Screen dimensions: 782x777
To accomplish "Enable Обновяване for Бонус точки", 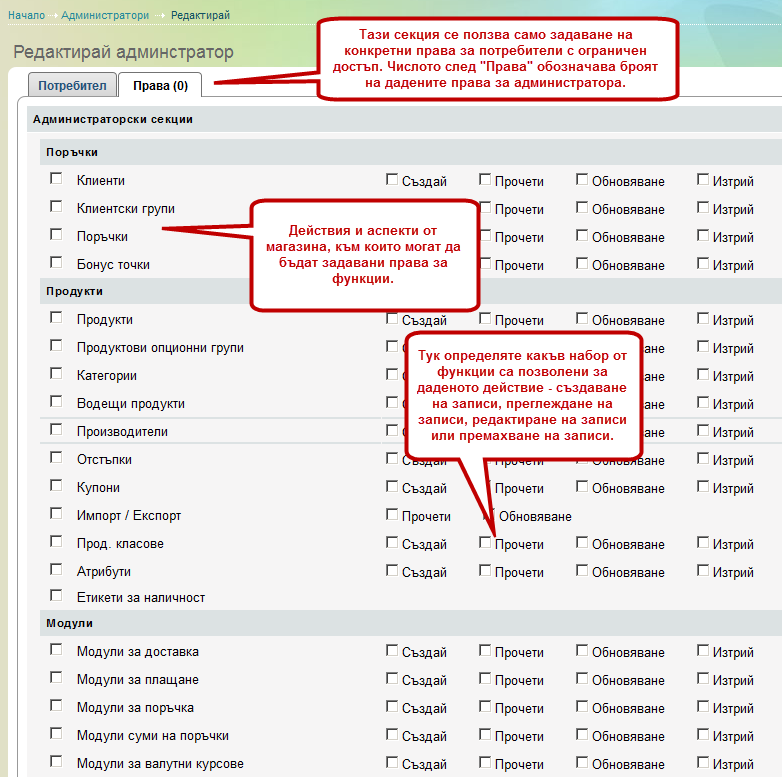I will 582,264.
